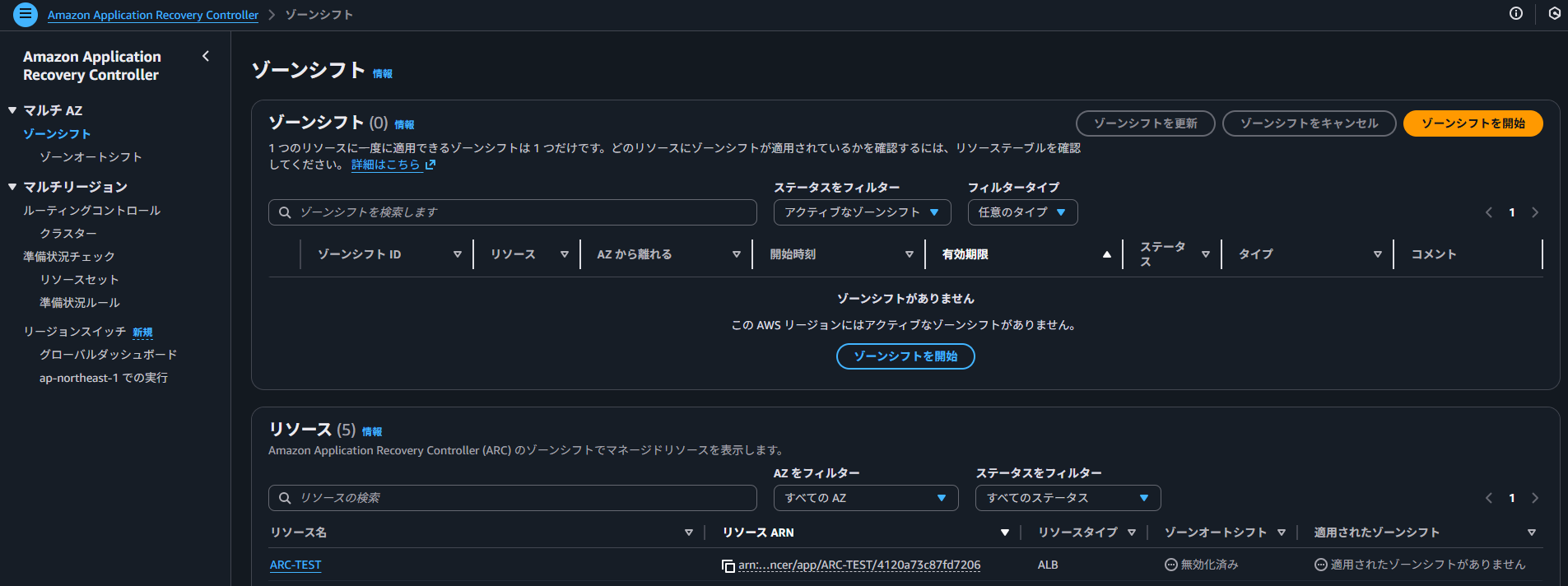Click the search icon in resource search box
This screenshot has width=1568, height=586.
[x=285, y=498]
